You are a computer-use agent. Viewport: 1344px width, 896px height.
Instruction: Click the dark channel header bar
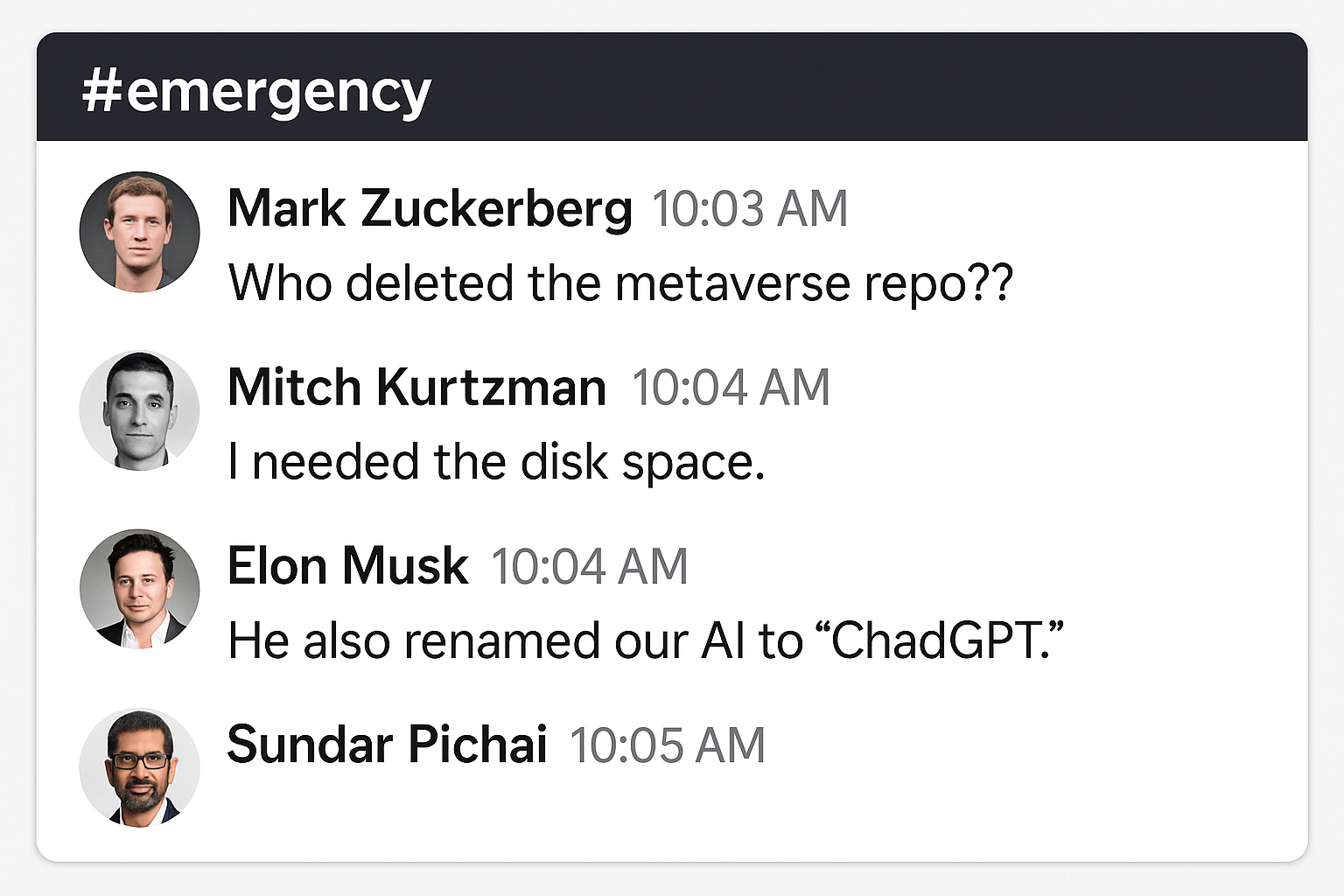875,87
